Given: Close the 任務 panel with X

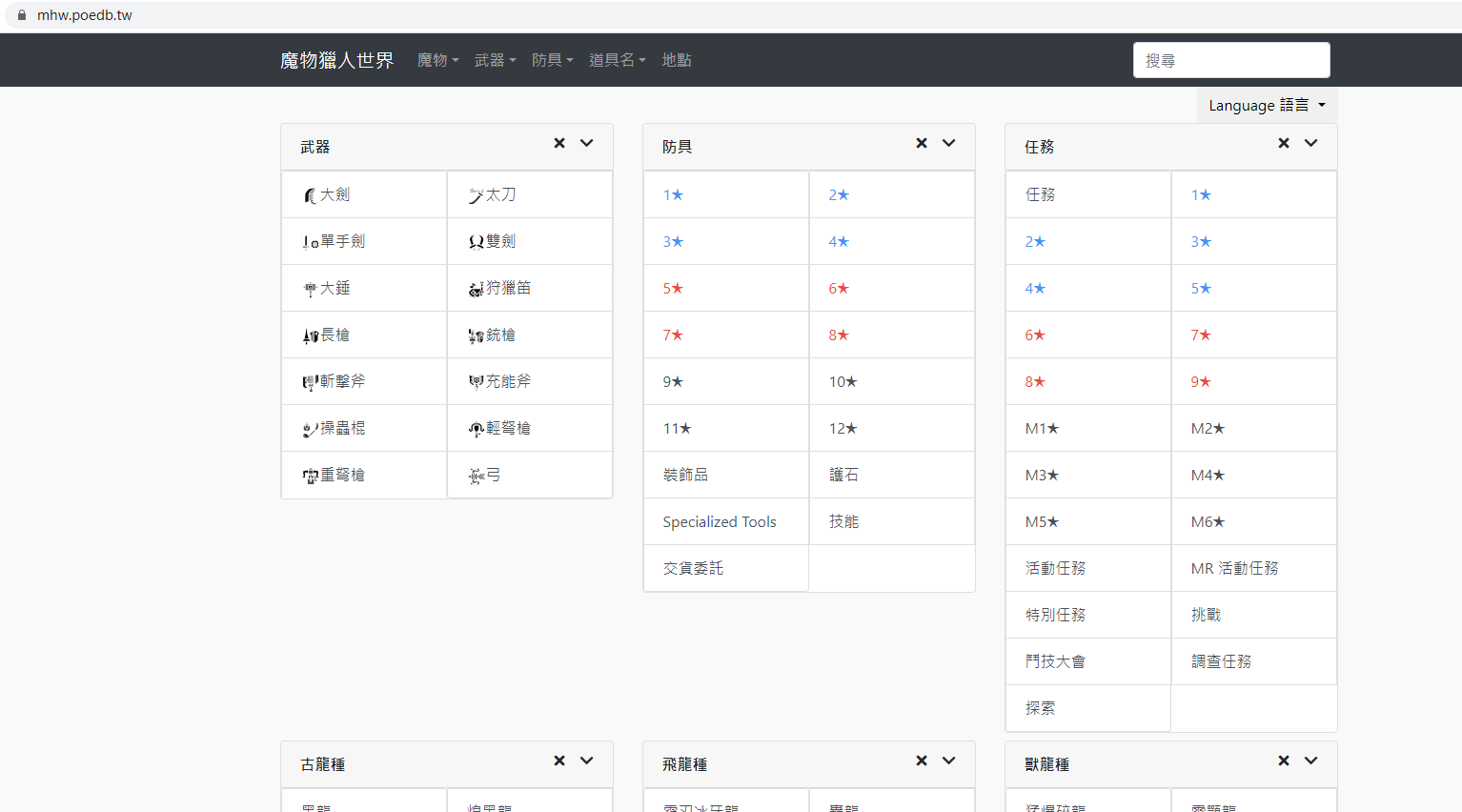Looking at the screenshot, I should point(1284,143).
